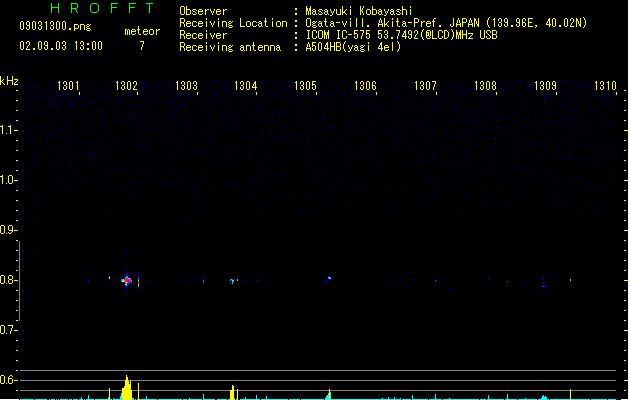Image resolution: width=629 pixels, height=400 pixels.
Task: Click the 1307 time axis label
Action: coord(425,85)
